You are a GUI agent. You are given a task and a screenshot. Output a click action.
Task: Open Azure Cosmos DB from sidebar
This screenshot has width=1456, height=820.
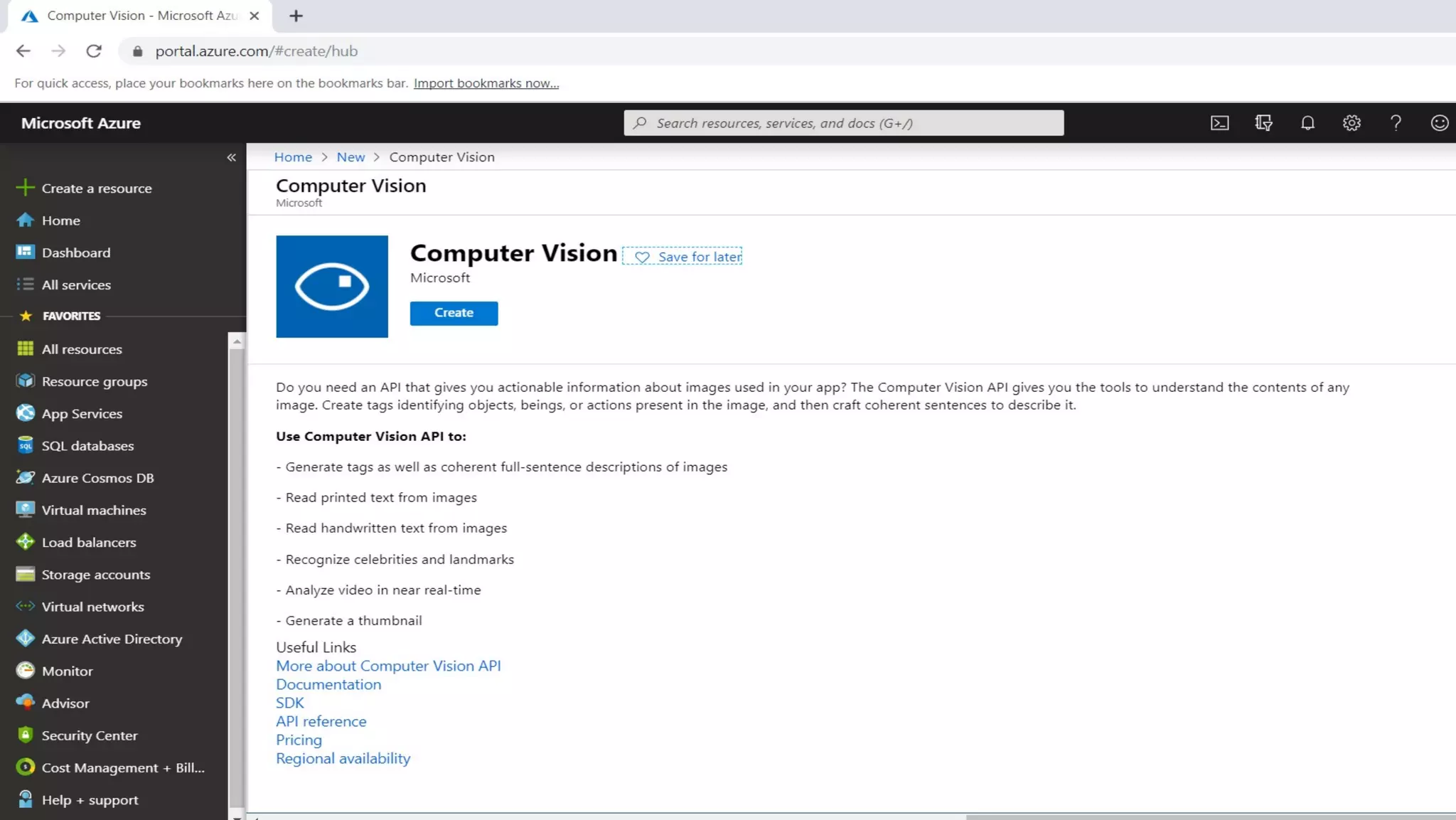click(x=97, y=478)
